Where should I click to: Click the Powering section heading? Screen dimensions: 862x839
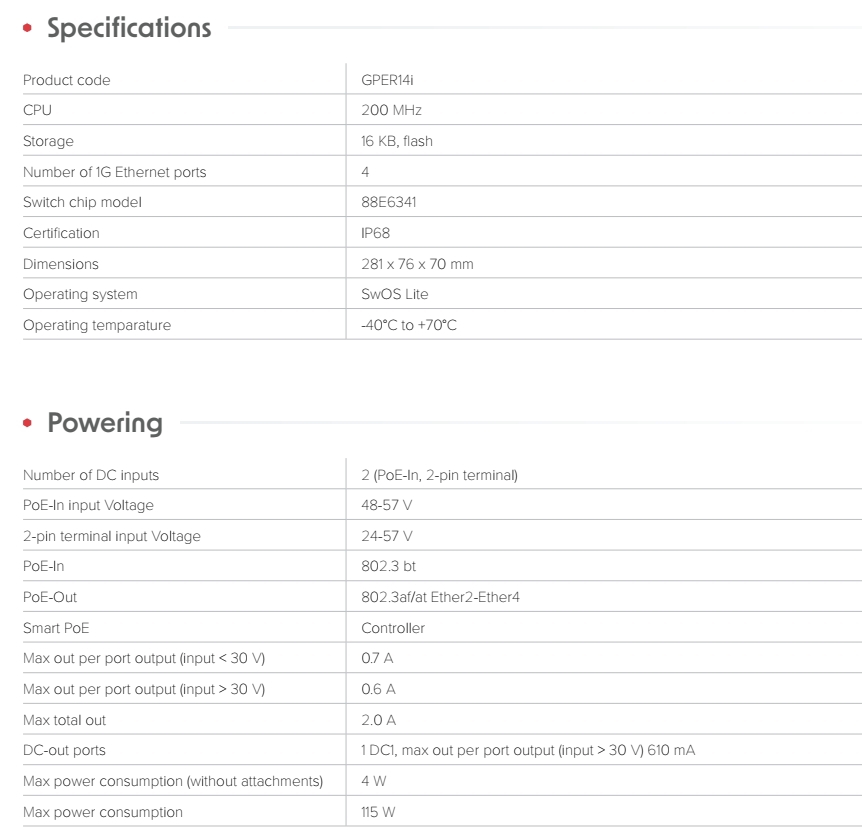[x=105, y=423]
